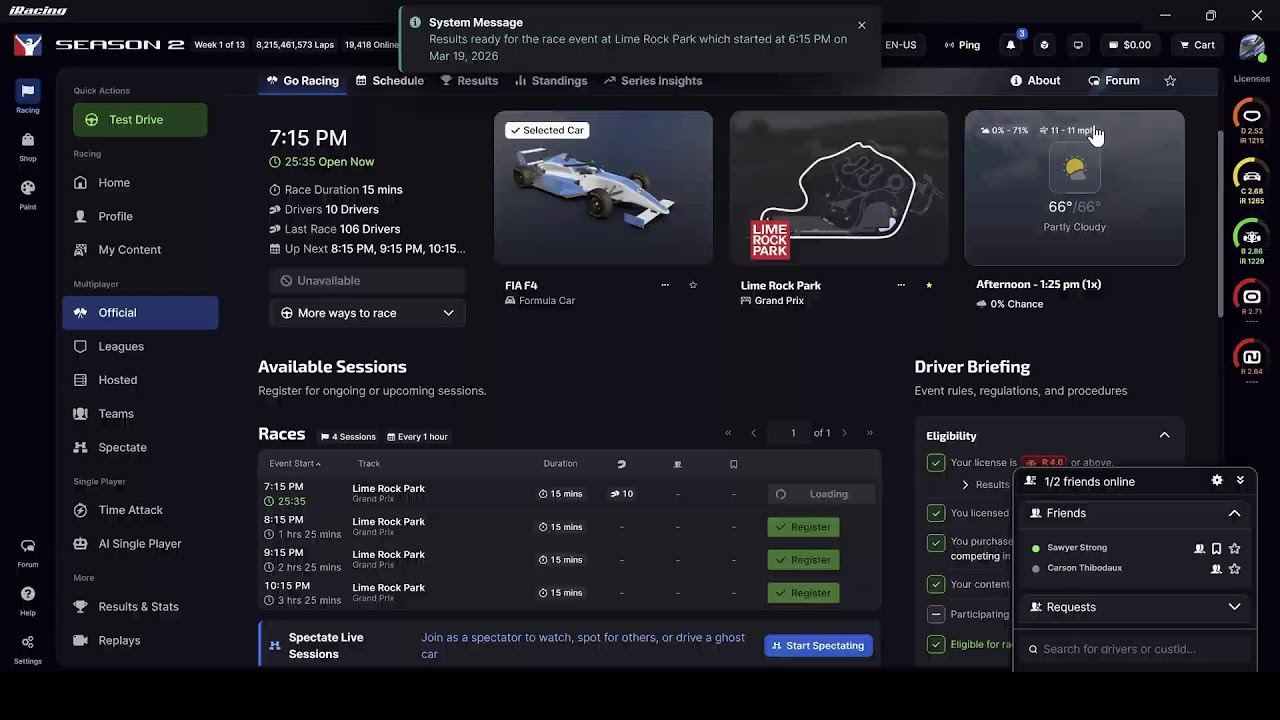The height and width of the screenshot is (720, 1280).
Task: Minimize the friends panel with double chevron
Action: pos(1240,481)
